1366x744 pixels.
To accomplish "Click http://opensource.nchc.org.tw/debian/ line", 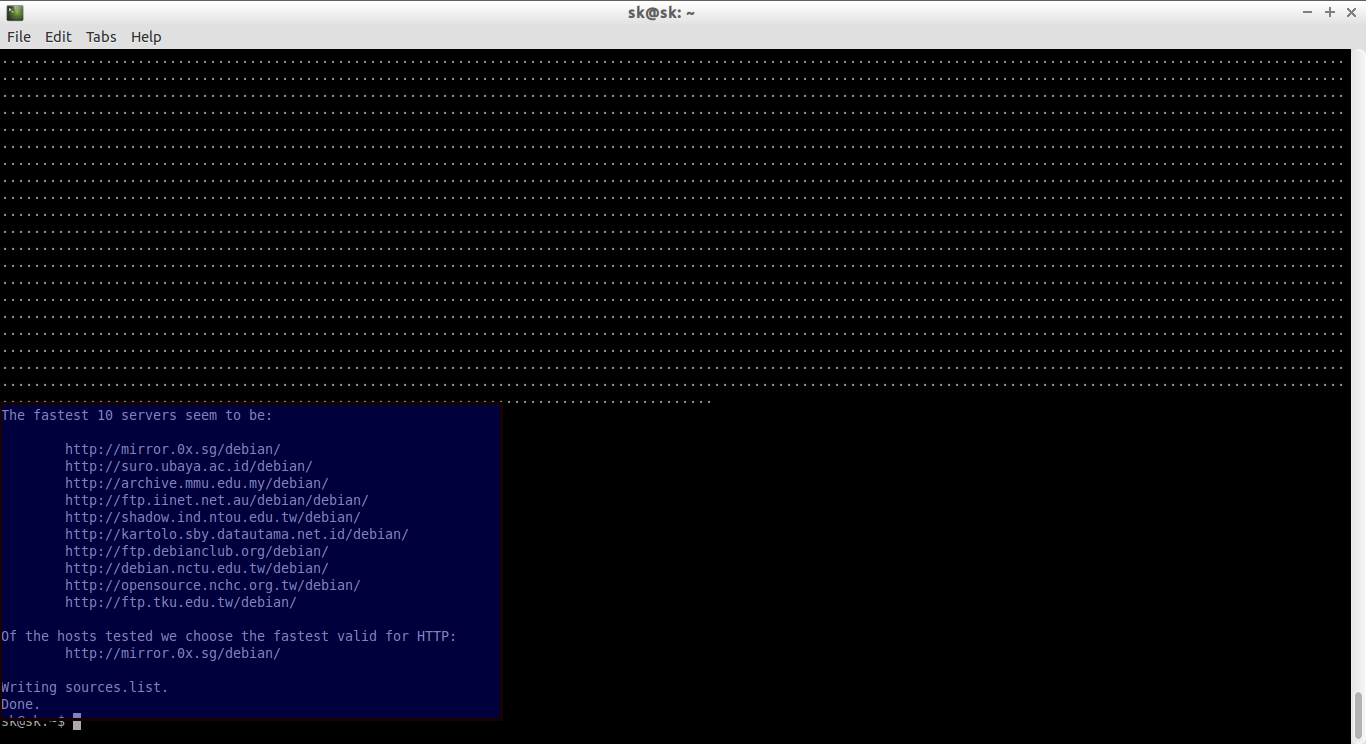I will tap(213, 586).
